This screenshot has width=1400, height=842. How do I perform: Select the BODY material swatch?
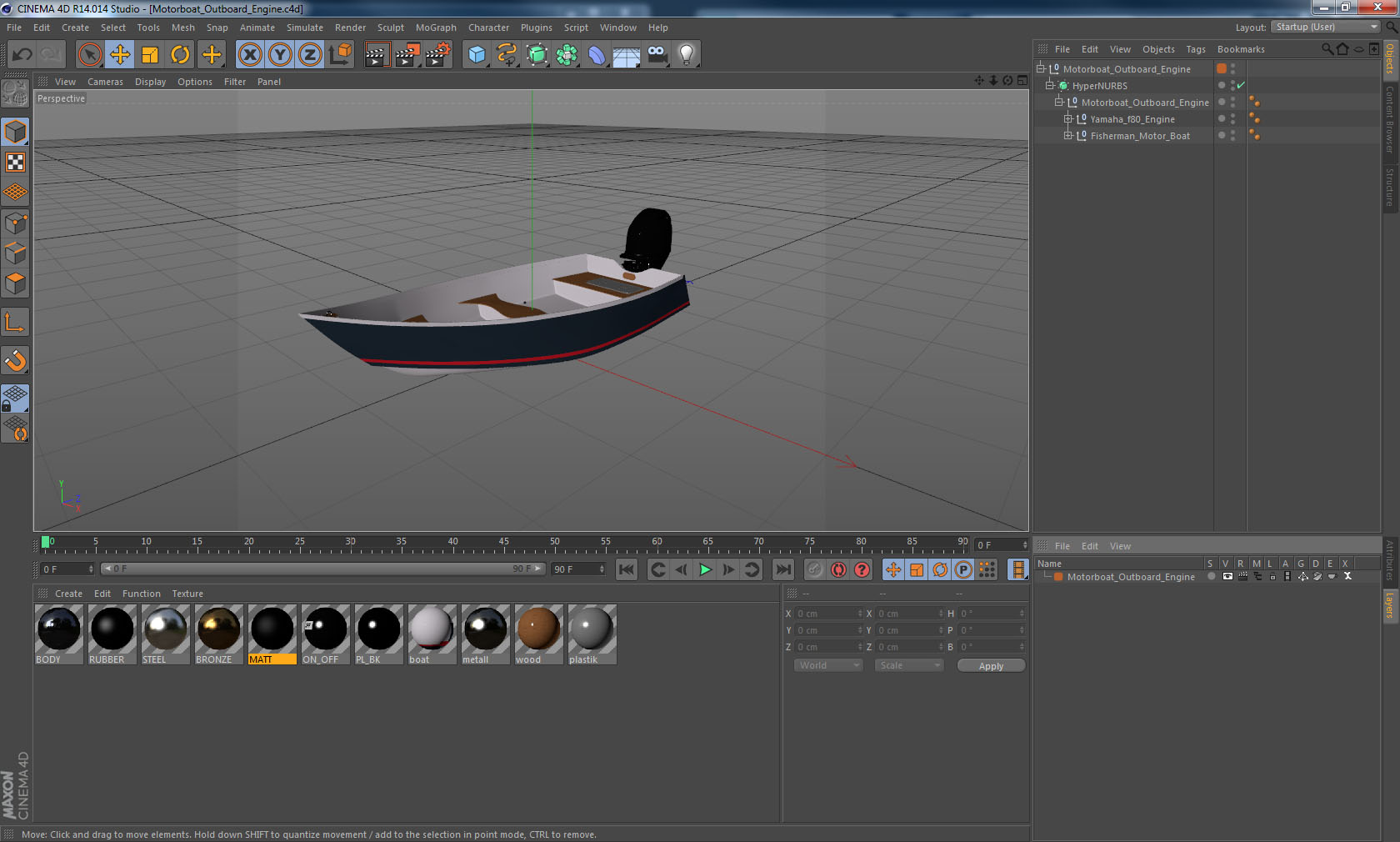59,634
